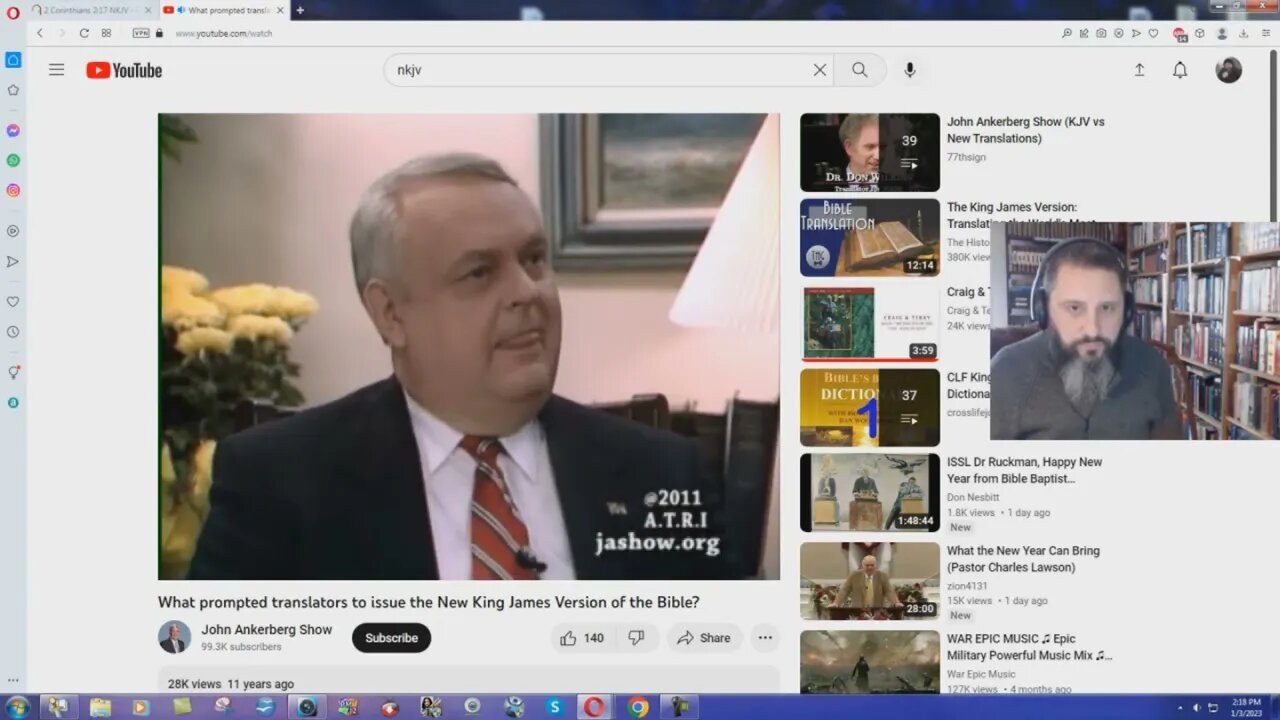Open a new browser tab with plus
Viewport: 1280px width, 720px height.
299,10
